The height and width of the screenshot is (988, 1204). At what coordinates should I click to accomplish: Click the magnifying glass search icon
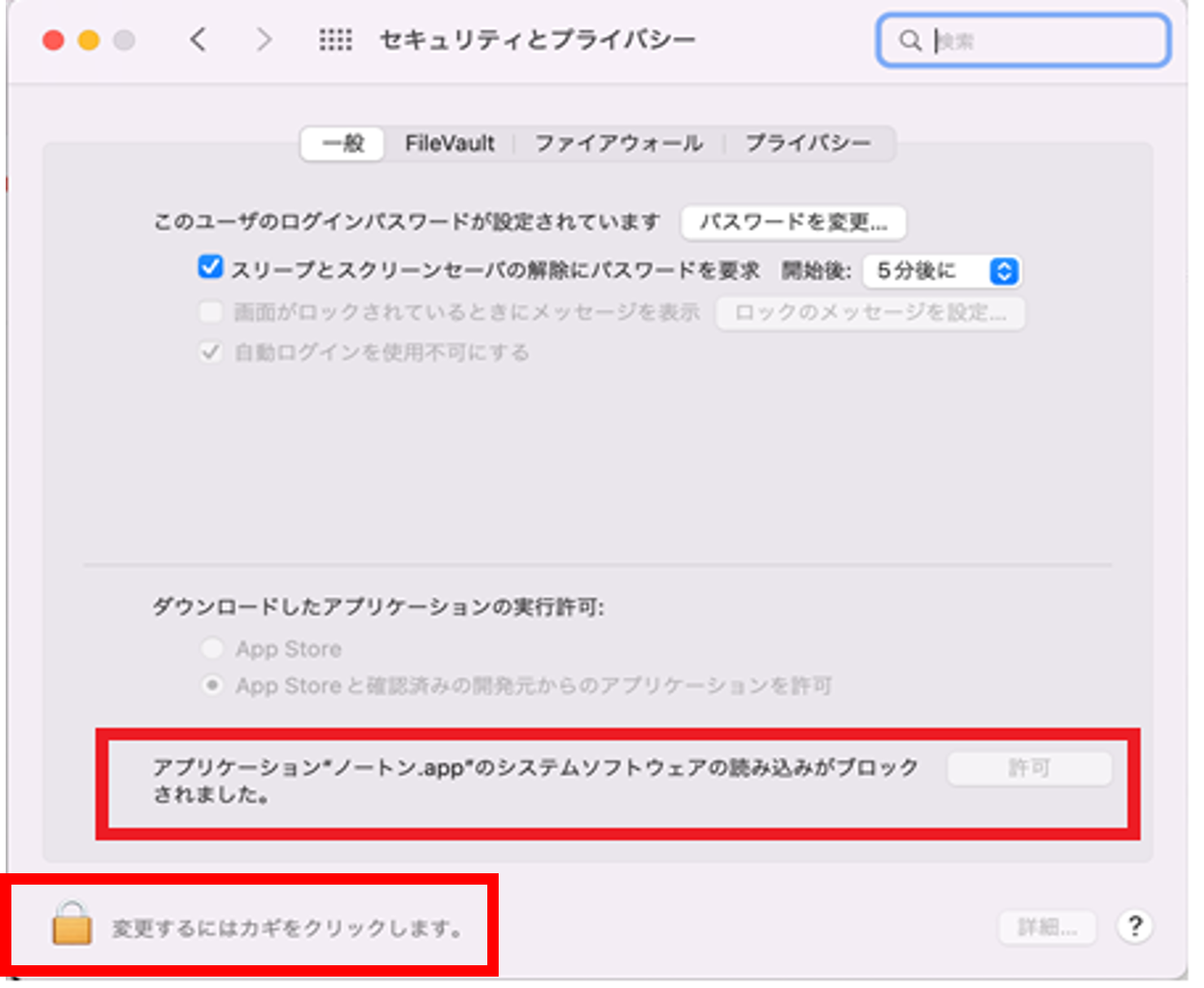click(910, 41)
